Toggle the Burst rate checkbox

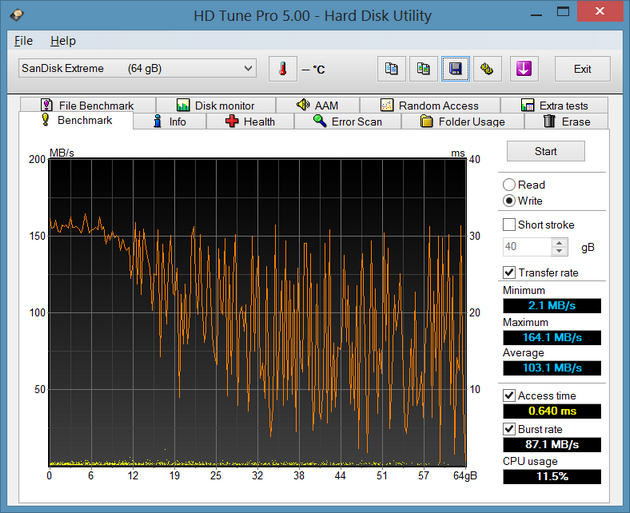[x=509, y=429]
